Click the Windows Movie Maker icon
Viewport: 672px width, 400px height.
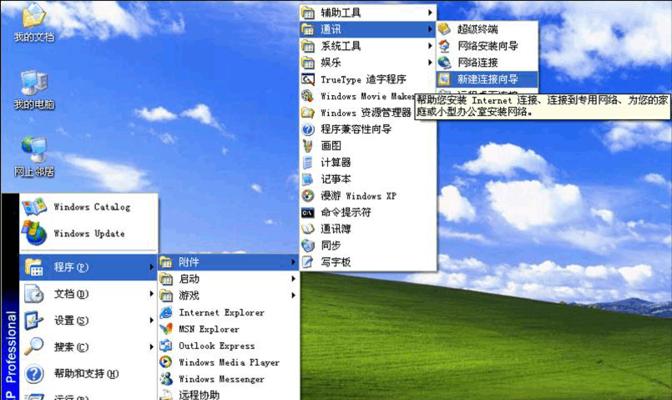click(308, 96)
